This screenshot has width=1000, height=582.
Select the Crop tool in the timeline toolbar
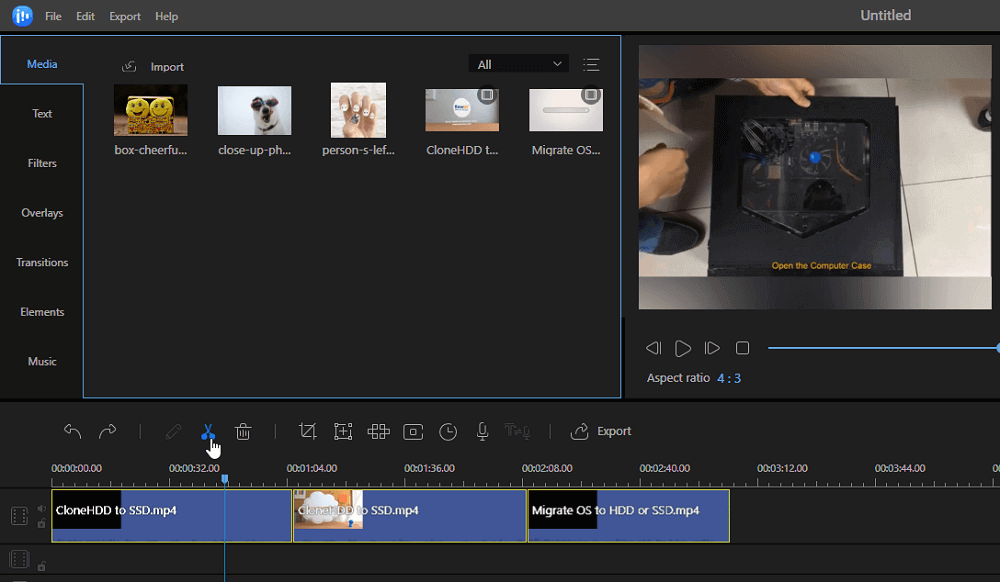point(308,431)
